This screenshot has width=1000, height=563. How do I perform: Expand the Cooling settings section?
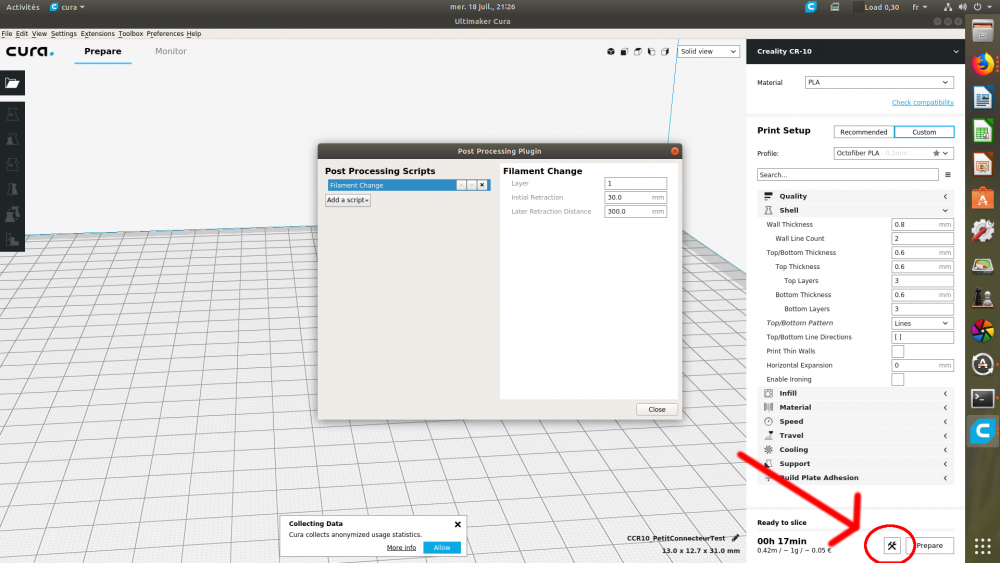click(855, 450)
